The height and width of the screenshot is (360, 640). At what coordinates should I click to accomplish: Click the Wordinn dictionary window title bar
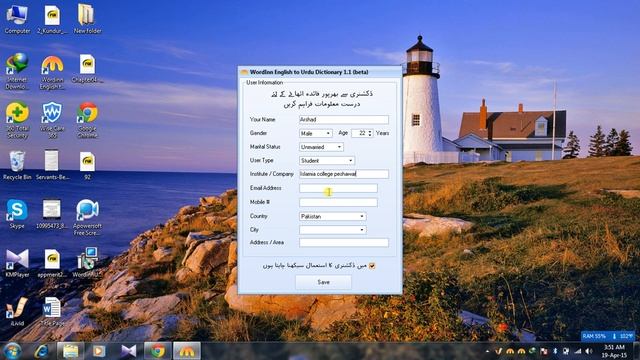pyautogui.click(x=320, y=72)
